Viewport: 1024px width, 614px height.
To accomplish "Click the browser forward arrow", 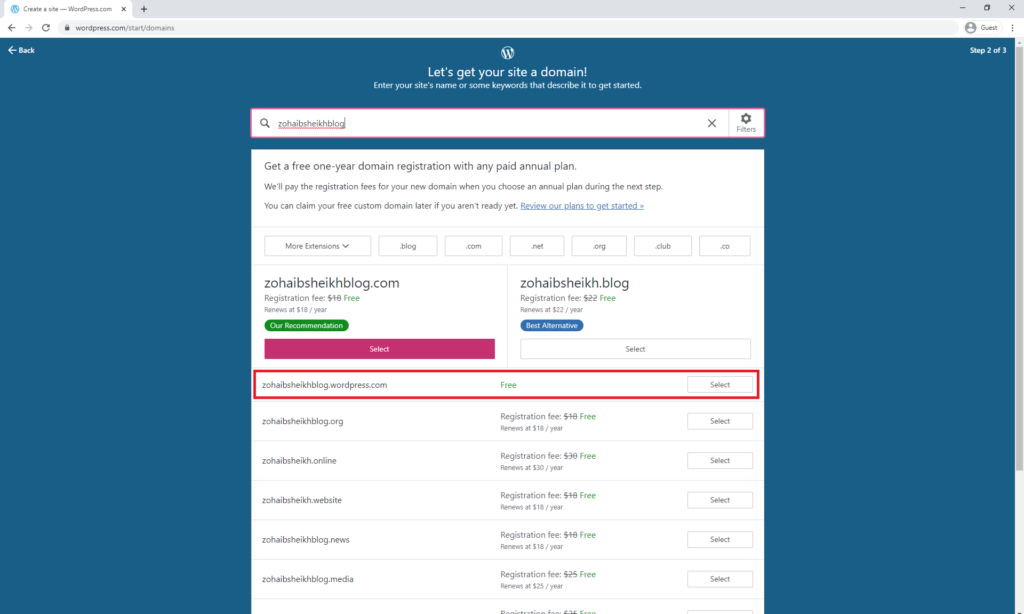I will pos(29,27).
